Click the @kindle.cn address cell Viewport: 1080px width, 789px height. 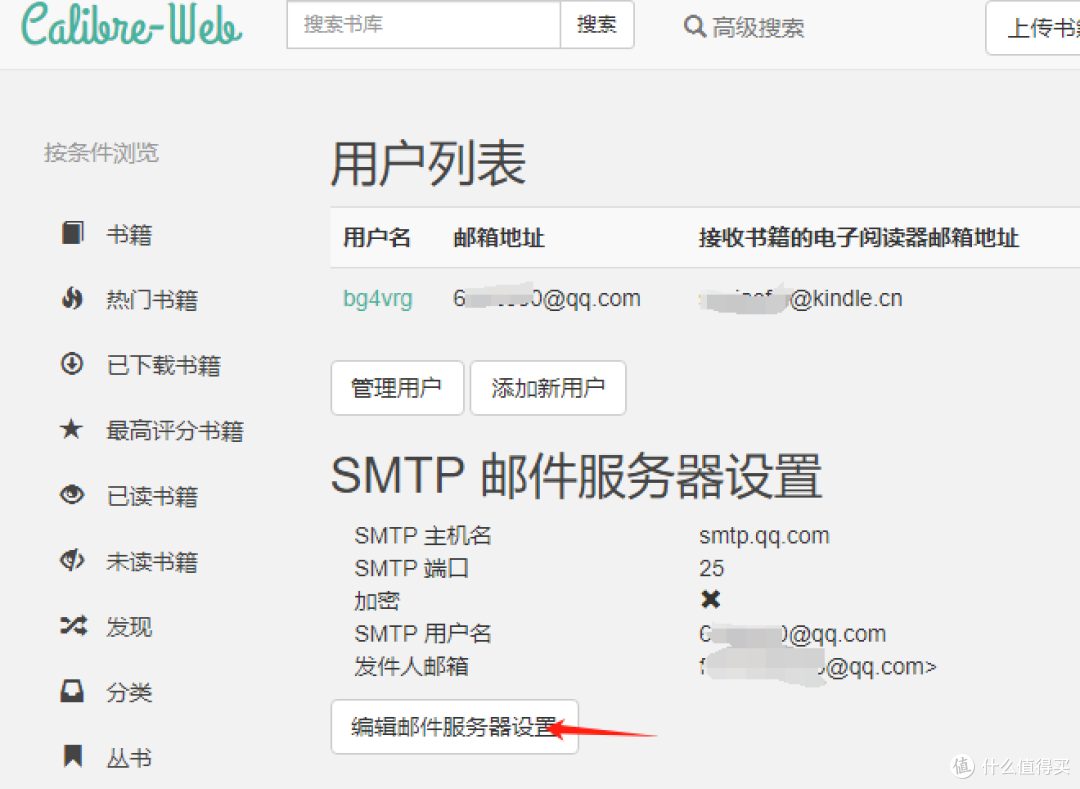[800, 298]
